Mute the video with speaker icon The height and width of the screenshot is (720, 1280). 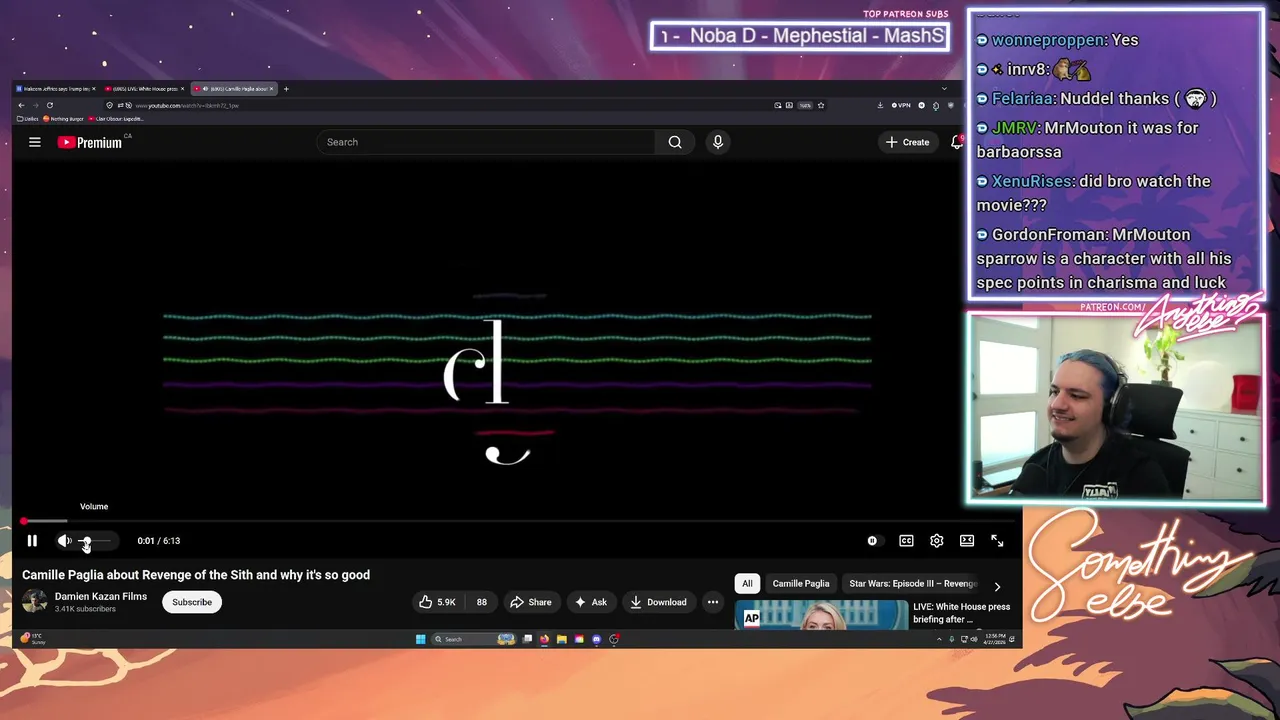pos(64,541)
